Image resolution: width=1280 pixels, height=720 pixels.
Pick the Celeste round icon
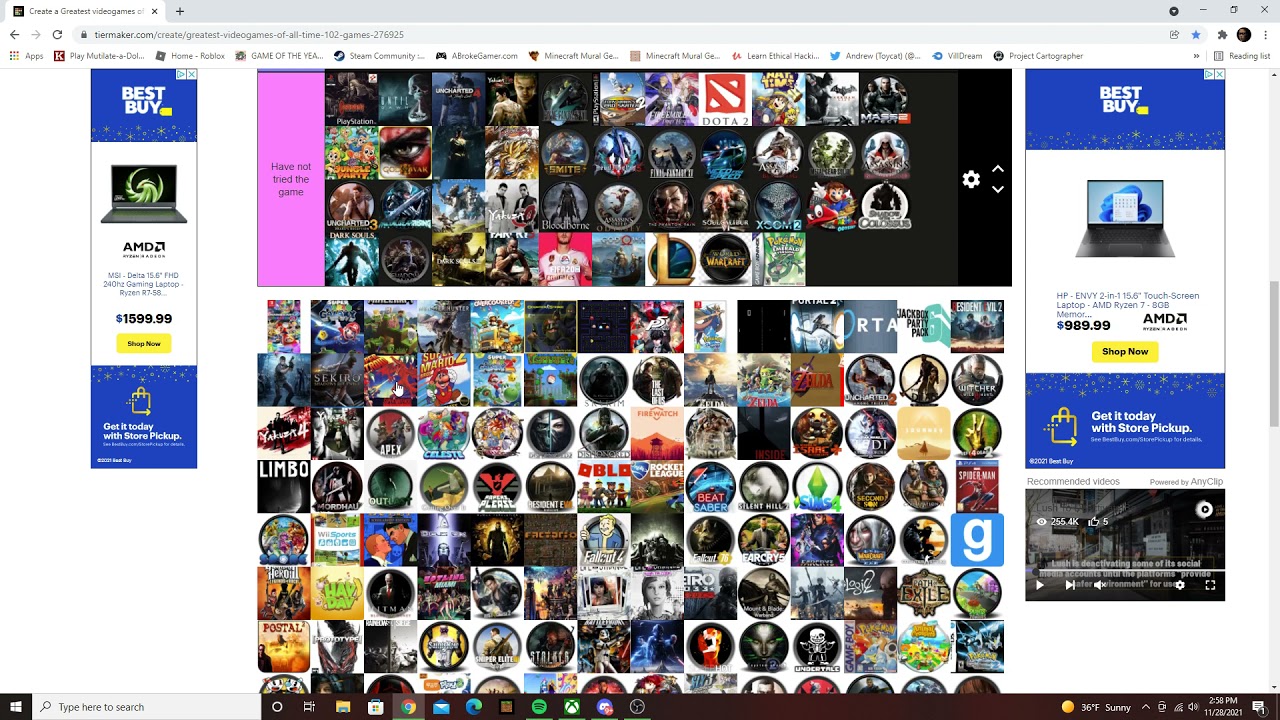click(x=444, y=434)
